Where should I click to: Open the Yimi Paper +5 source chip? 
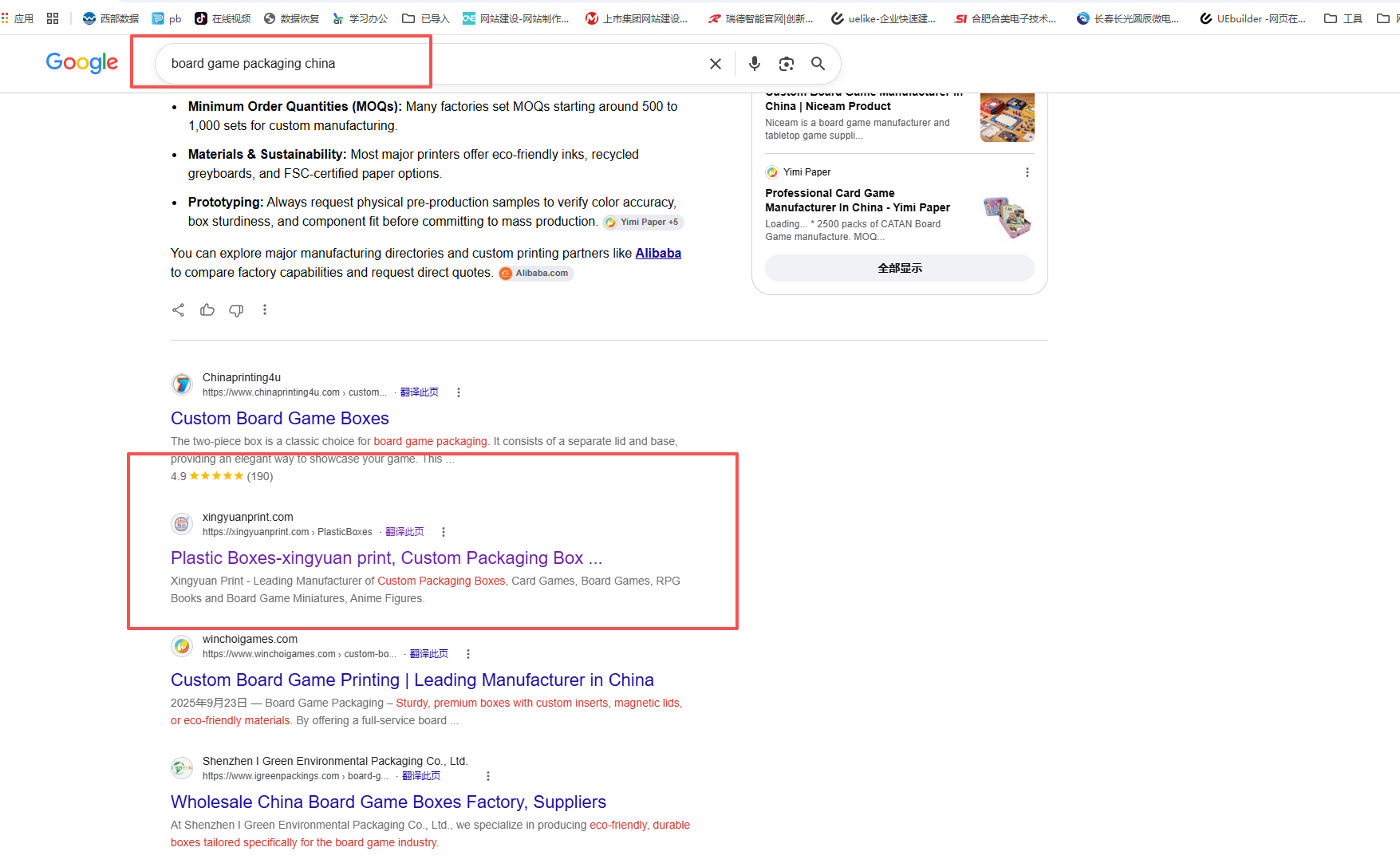click(x=643, y=223)
